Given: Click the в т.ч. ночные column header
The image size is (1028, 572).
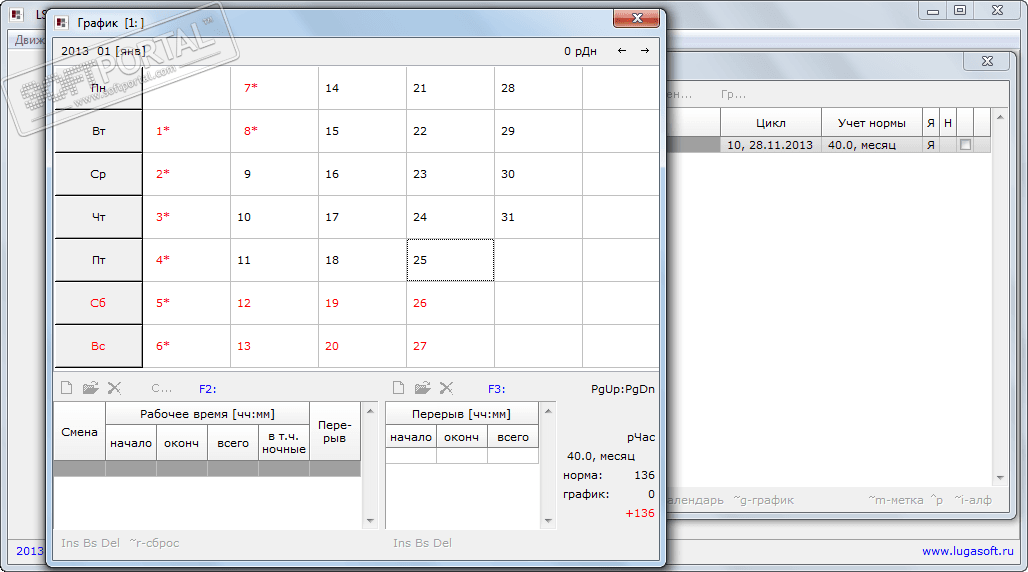Looking at the screenshot, I should [x=283, y=443].
